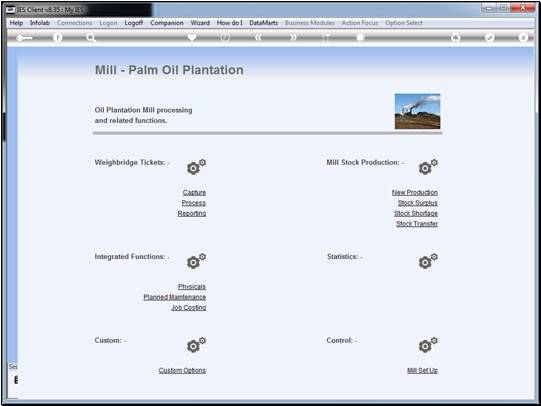This screenshot has width=541, height=406.
Task: Click the gears icon beside Weighbridge Tickets
Action: [x=196, y=167]
